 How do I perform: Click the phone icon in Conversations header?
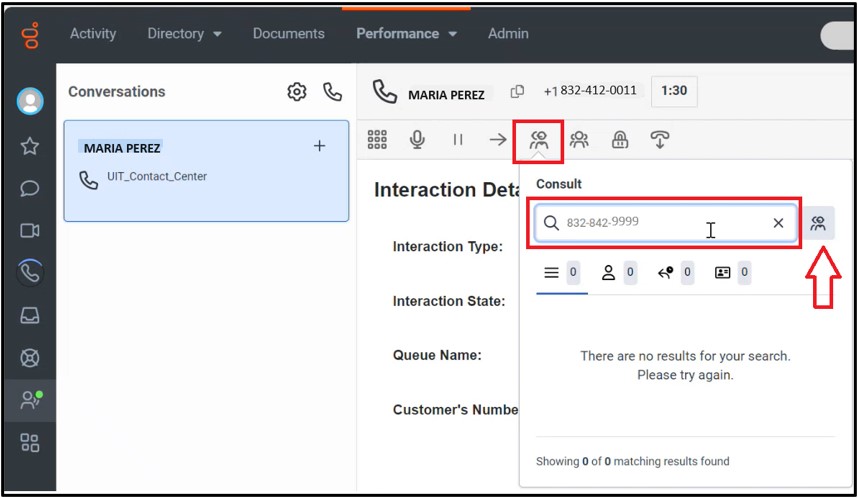pos(332,92)
